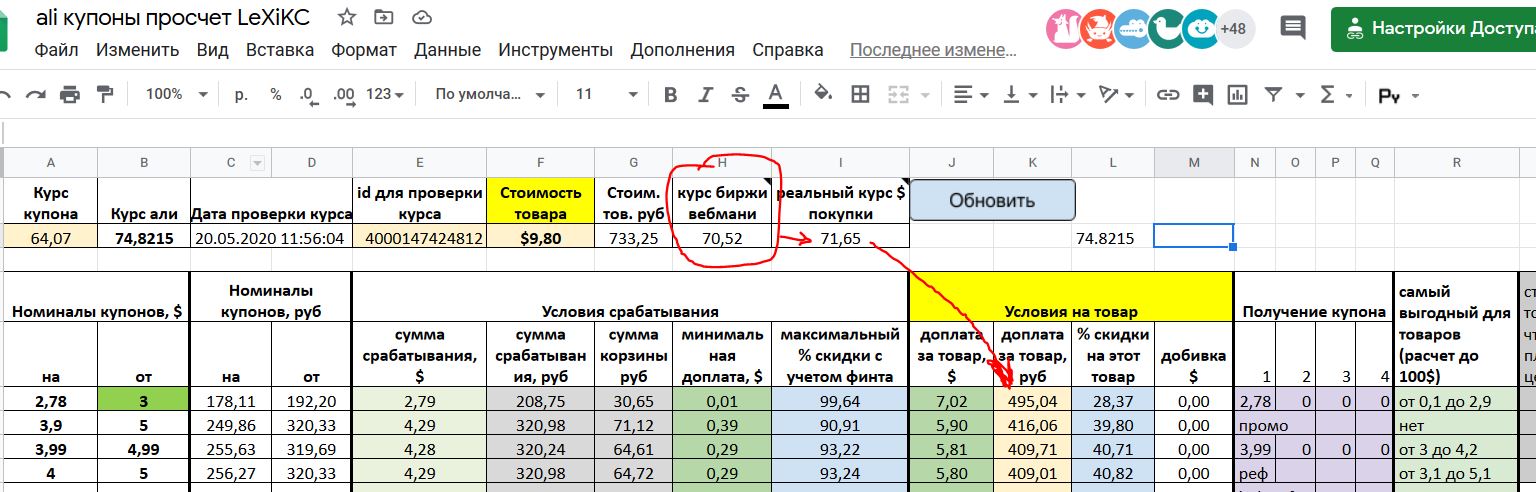Open the Вид menu

[213, 50]
